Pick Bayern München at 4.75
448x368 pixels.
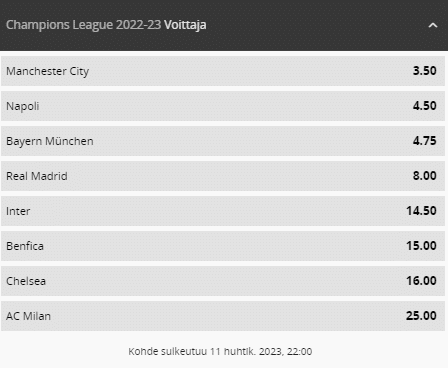(x=424, y=141)
